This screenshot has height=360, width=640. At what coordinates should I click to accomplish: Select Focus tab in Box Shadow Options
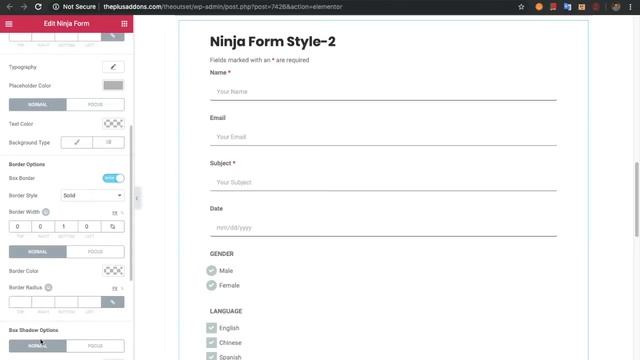[96, 346]
